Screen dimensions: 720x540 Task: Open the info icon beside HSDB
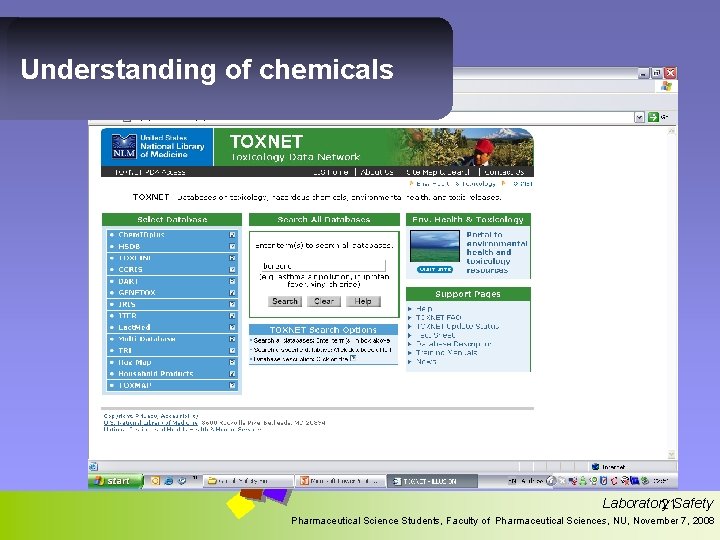[232, 247]
